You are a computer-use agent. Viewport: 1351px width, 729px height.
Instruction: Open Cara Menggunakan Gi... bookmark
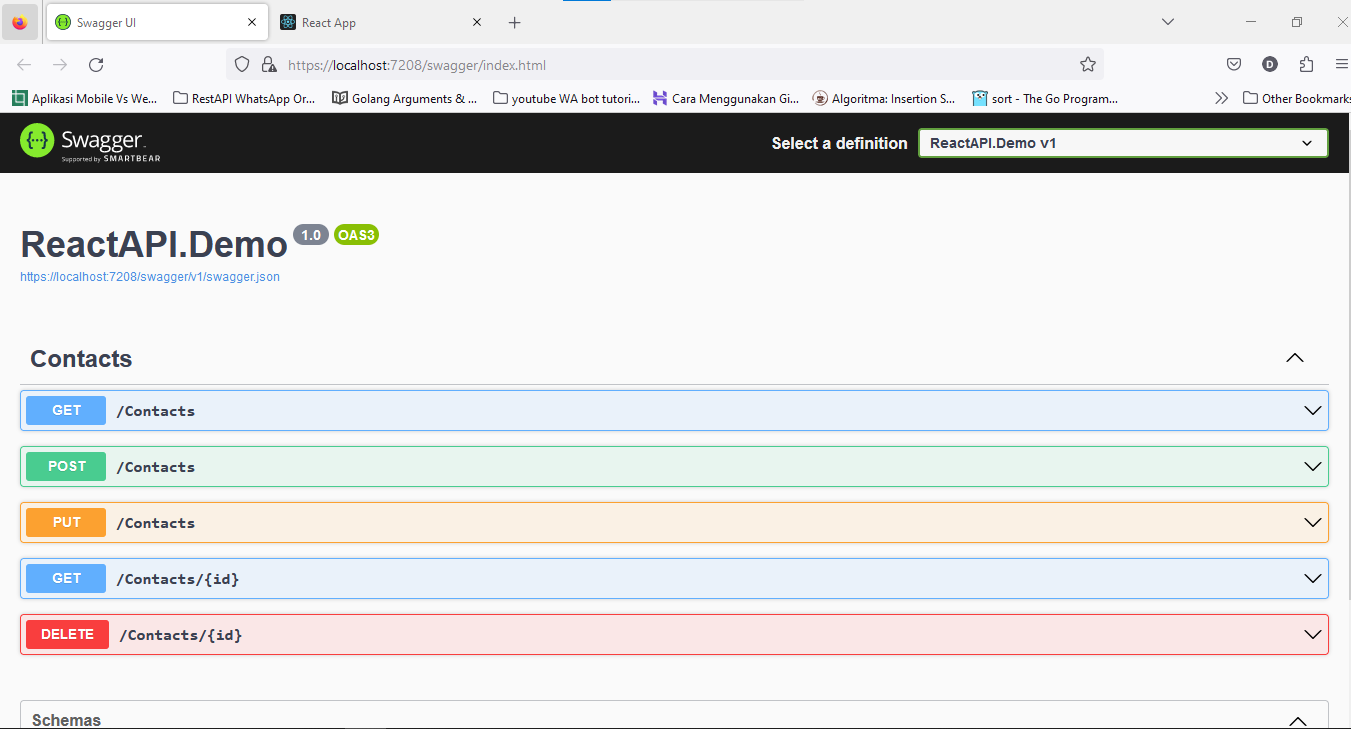[x=726, y=98]
